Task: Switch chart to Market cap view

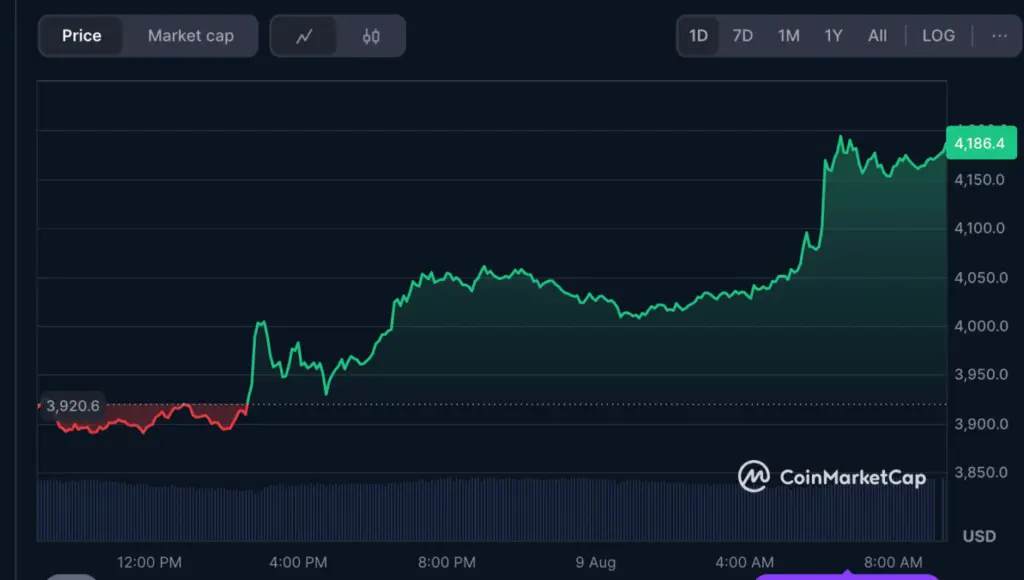Action: [x=190, y=35]
